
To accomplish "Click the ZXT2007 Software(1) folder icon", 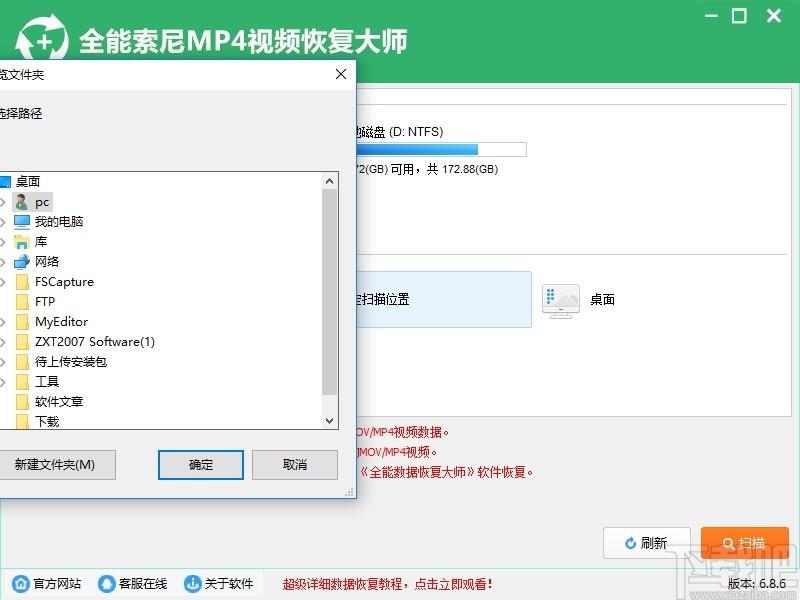I will (x=22, y=342).
